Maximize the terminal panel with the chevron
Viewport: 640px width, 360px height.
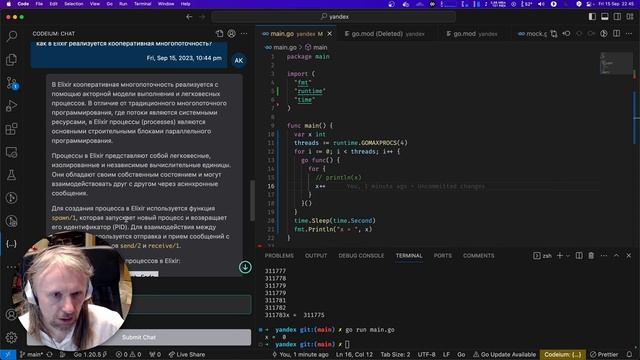click(x=616, y=256)
